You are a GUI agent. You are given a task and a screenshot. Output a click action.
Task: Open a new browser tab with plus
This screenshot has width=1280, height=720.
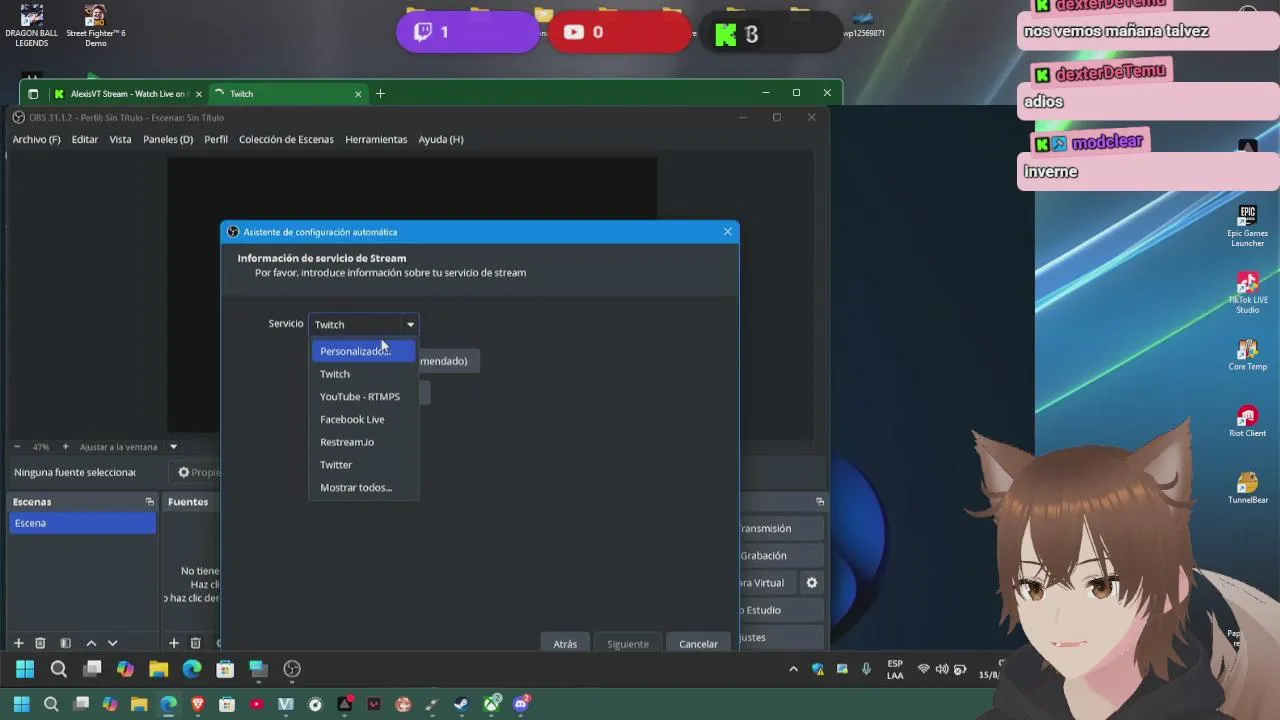pos(380,94)
